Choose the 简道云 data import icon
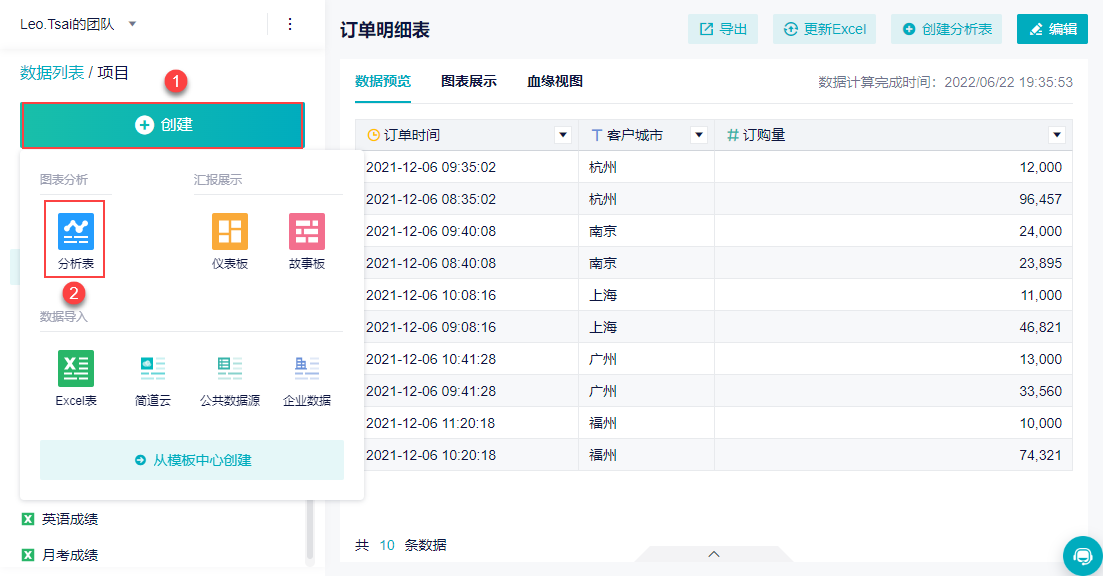 click(x=153, y=369)
